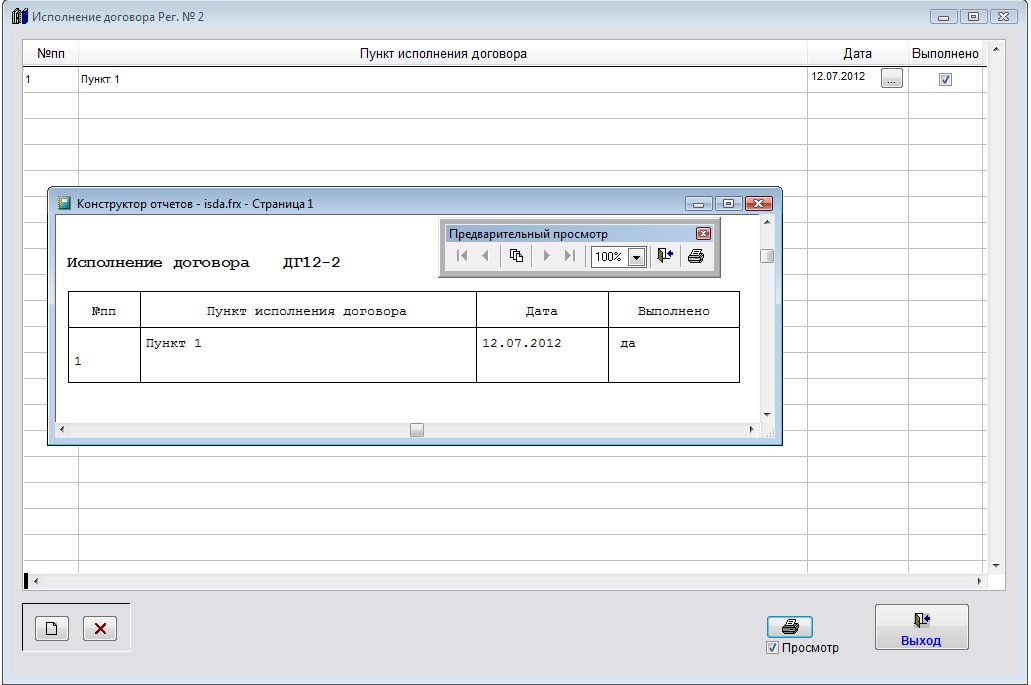This screenshot has width=1031, height=685.
Task: Click row number 1 cell in main grid
Action: click(x=51, y=80)
